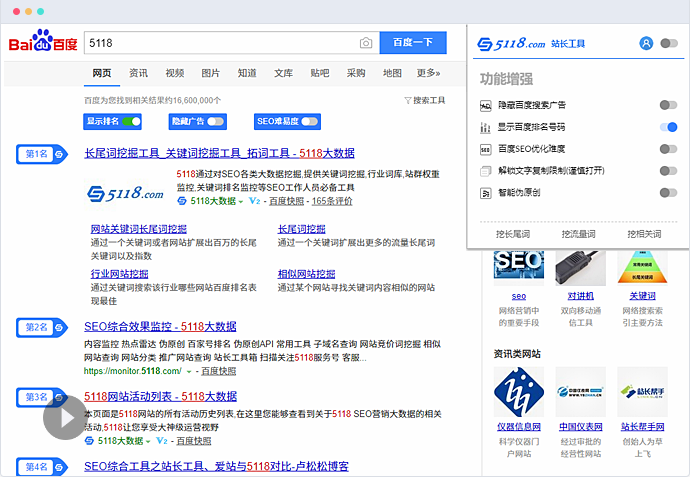This screenshot has width=690, height=477.
Task: Open the 行业网站挖掘 sublink
Action: pos(119,274)
